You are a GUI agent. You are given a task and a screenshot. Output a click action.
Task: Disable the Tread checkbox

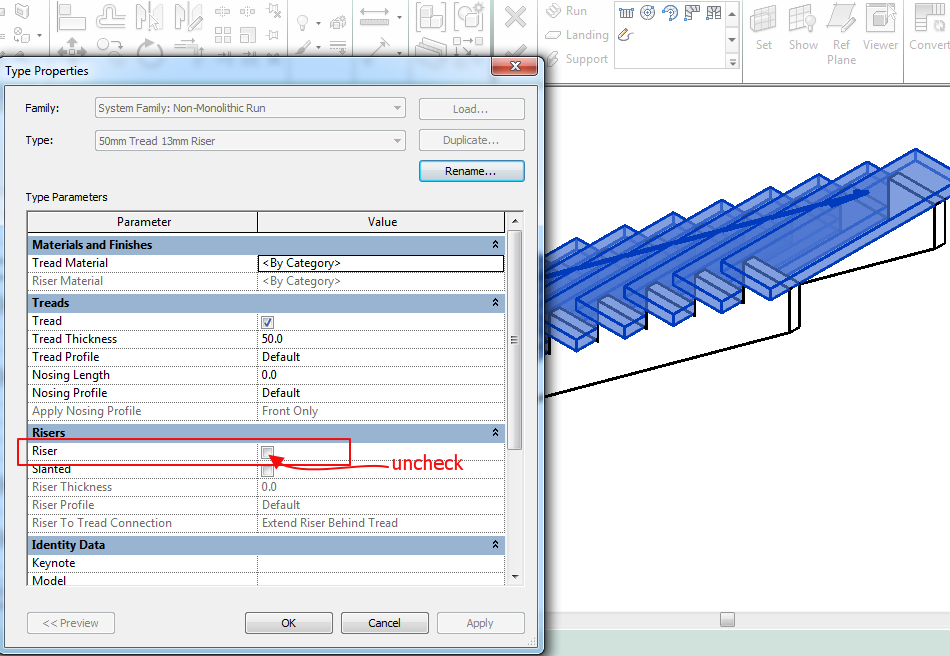(266, 320)
